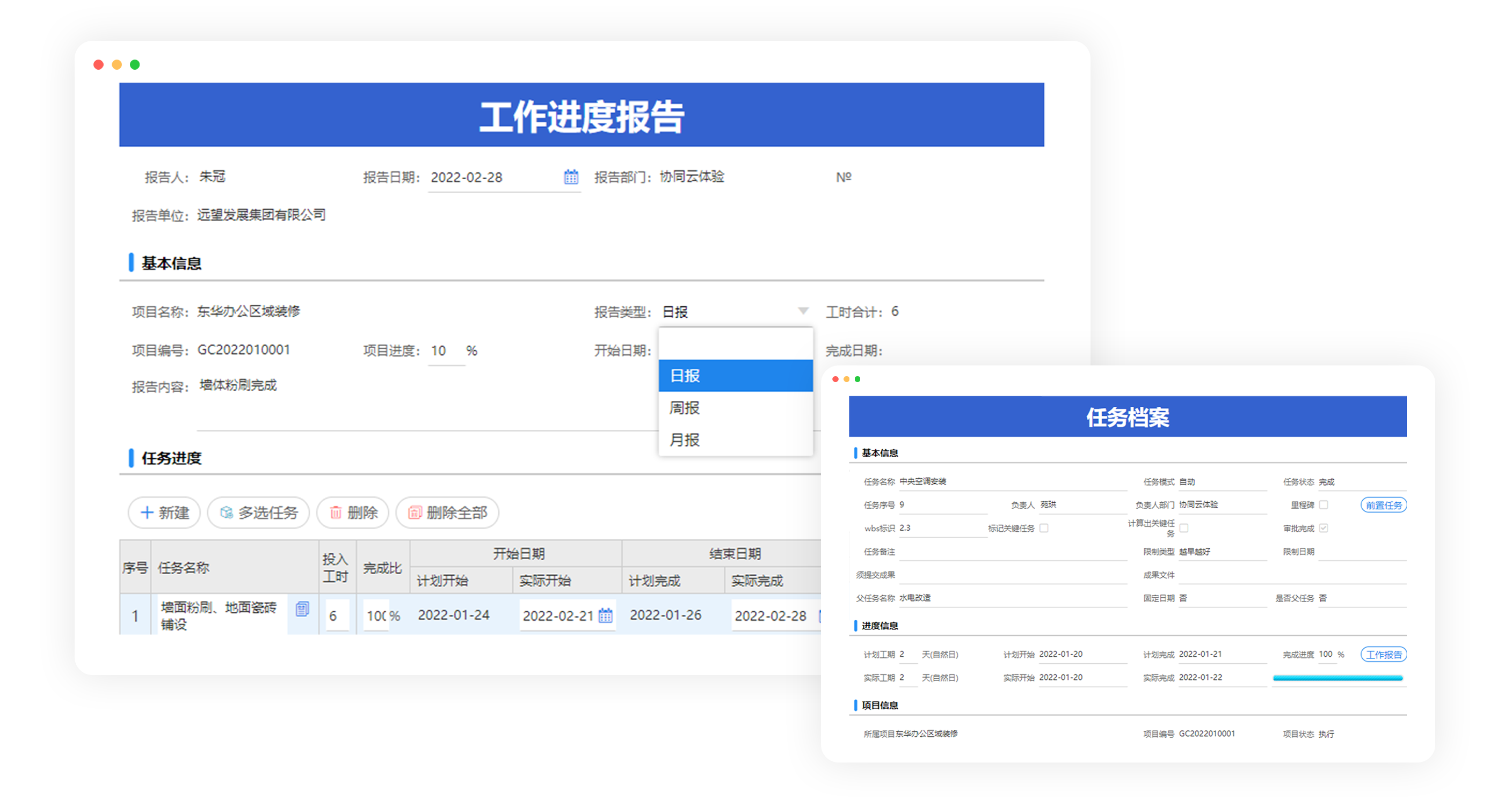This screenshot has height=799, width=1512.
Task: Toggle the 里程碑 checkbox
Action: 1323,504
